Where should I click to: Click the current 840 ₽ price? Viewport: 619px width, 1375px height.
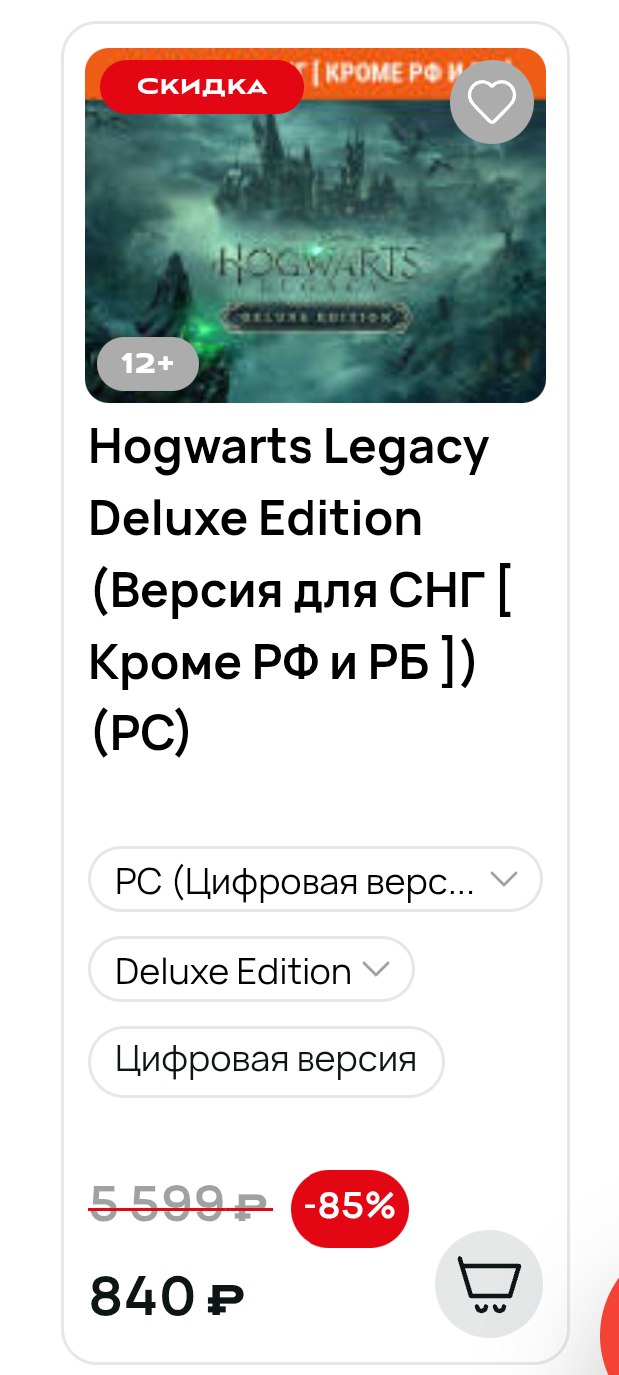click(x=167, y=1298)
